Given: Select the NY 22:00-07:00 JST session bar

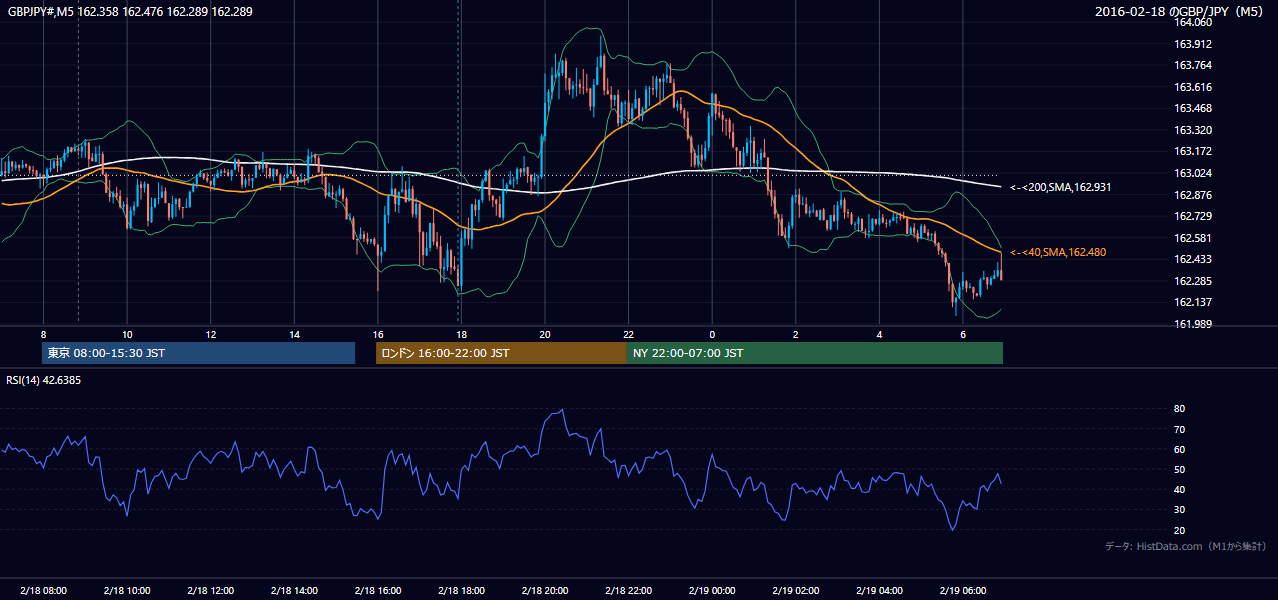Looking at the screenshot, I should point(815,353).
